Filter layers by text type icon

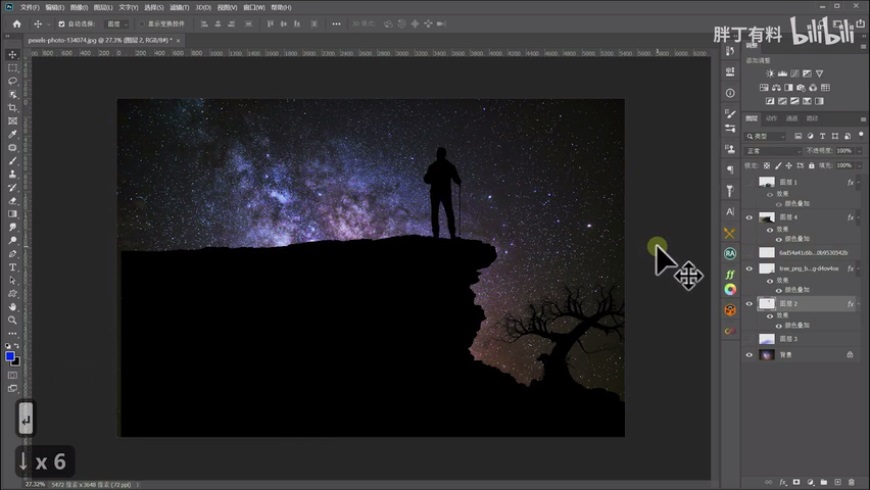(822, 136)
